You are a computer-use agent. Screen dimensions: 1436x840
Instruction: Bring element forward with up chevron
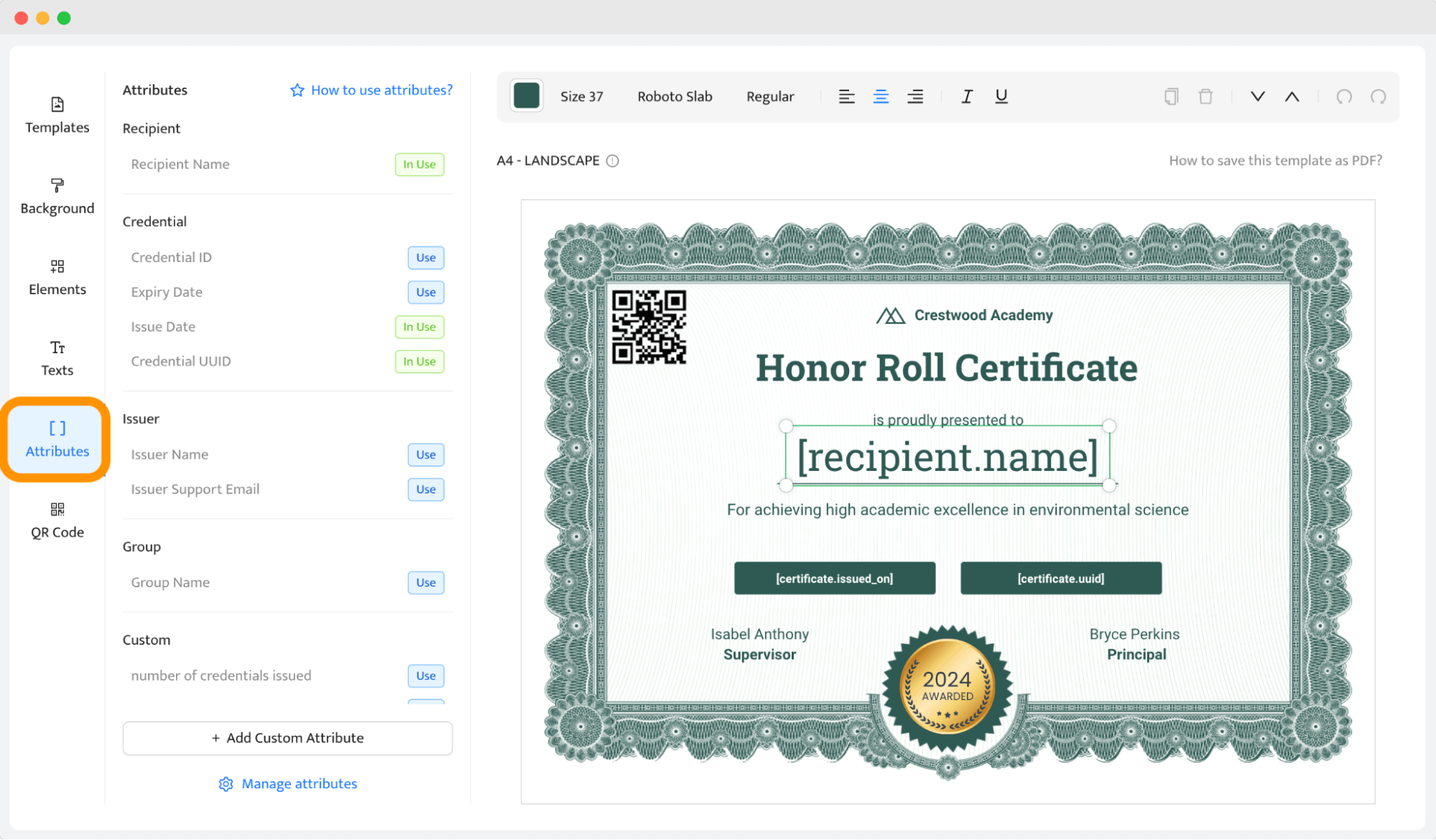(1292, 96)
